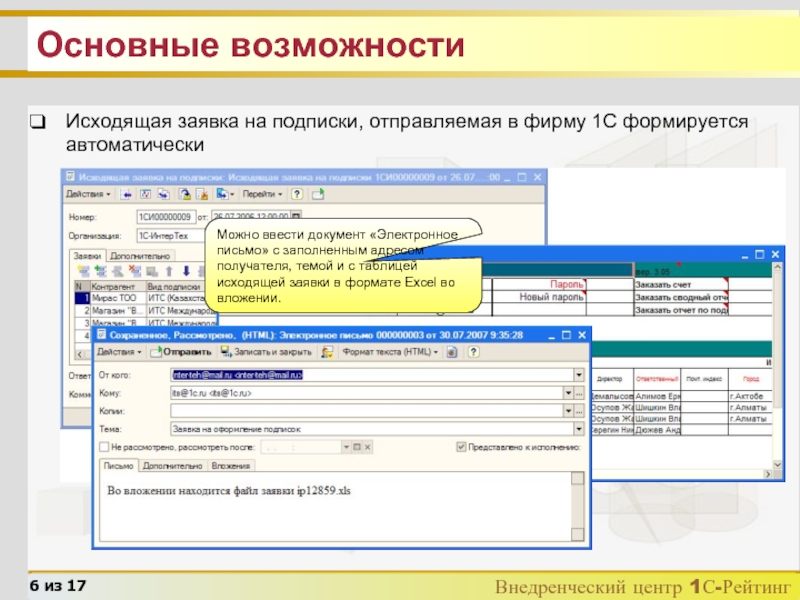Click the left-arrow icon after Действия in the заявка toolbar
This screenshot has height=600, width=800.
click(x=126, y=194)
